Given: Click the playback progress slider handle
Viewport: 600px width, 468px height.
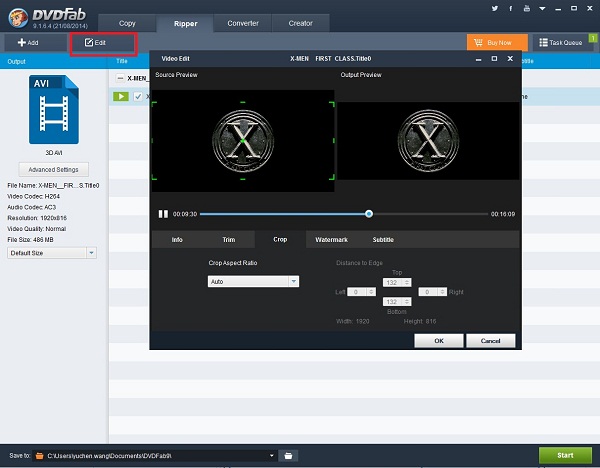Looking at the screenshot, I should (369, 214).
